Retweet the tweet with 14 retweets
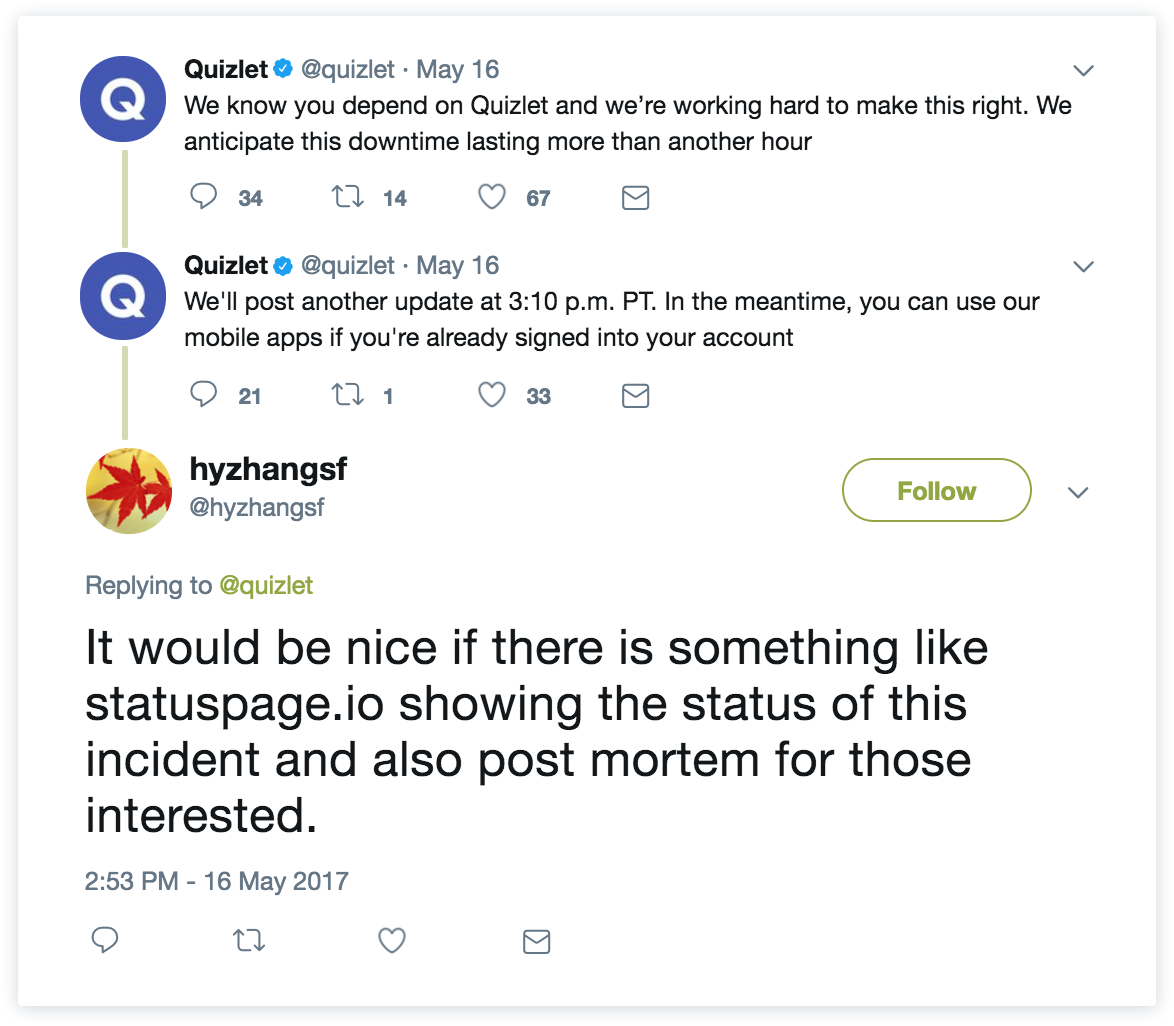 tap(348, 197)
